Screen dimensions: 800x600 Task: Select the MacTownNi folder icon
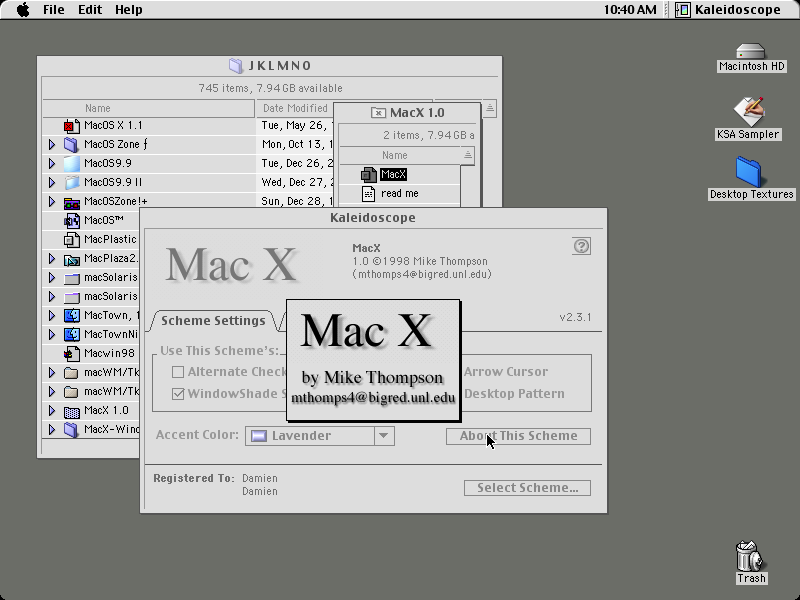click(x=71, y=335)
